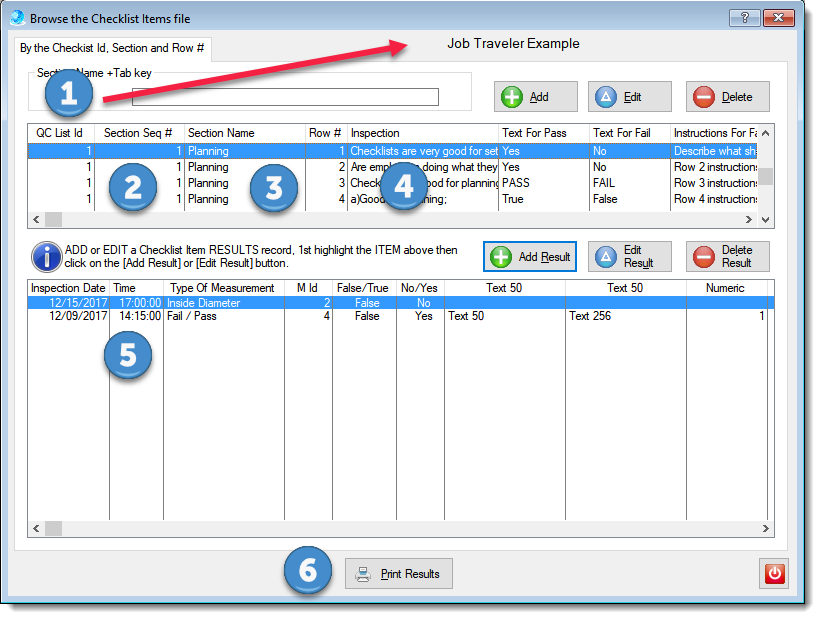Click the blue triangle Edit icon
The width and height of the screenshot is (820, 619).
click(605, 97)
